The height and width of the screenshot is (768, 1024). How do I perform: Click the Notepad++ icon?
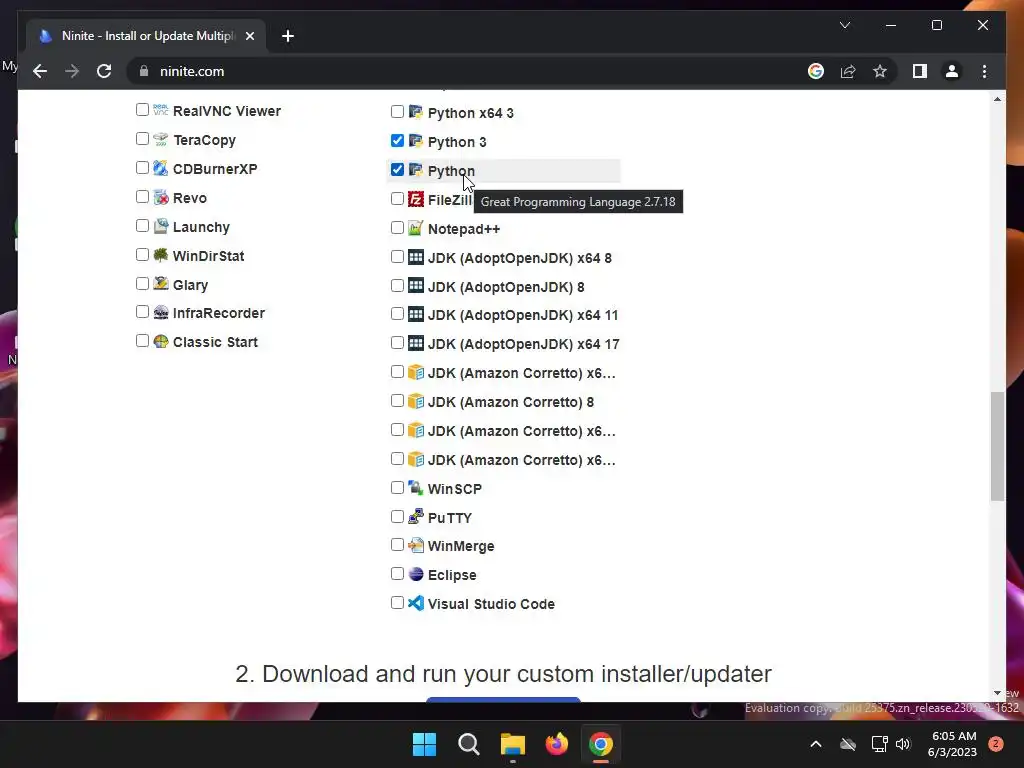(416, 228)
